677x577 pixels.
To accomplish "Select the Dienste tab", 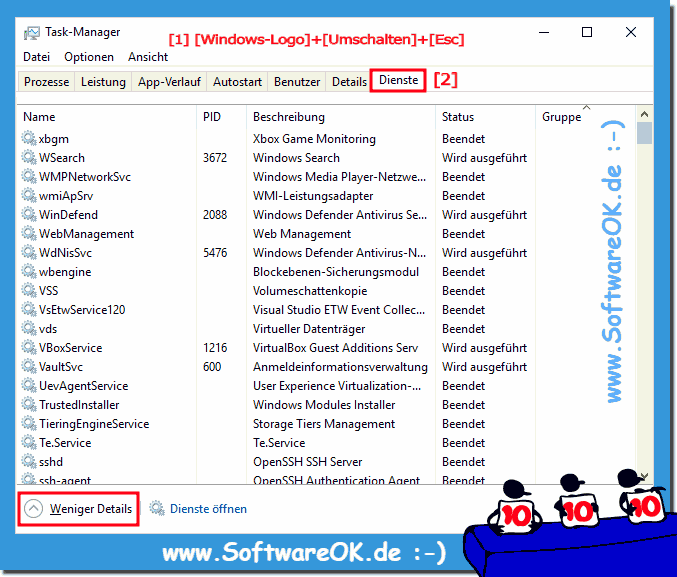I will click(398, 80).
